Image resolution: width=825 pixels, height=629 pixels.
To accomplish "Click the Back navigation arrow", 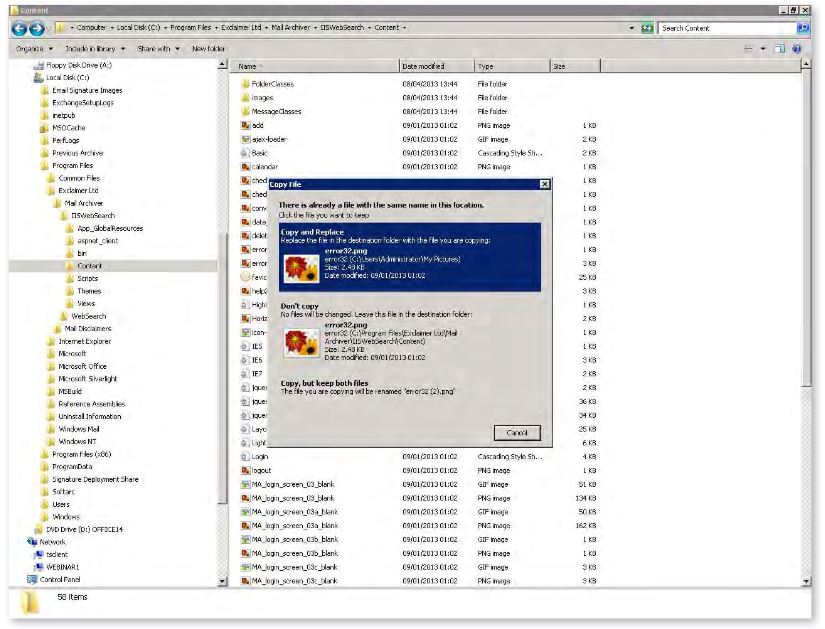I will pyautogui.click(x=19, y=28).
